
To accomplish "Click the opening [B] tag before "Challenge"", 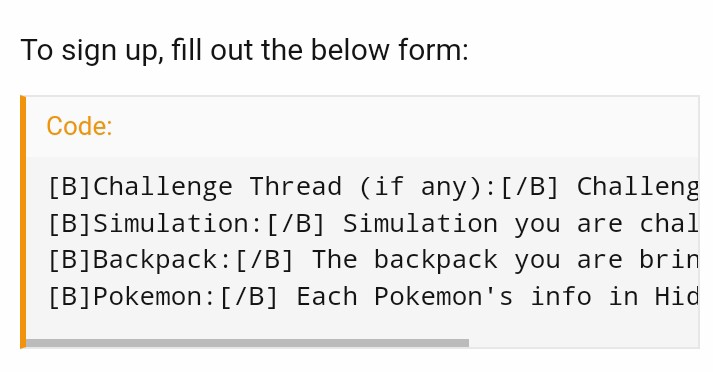I will [x=70, y=186].
